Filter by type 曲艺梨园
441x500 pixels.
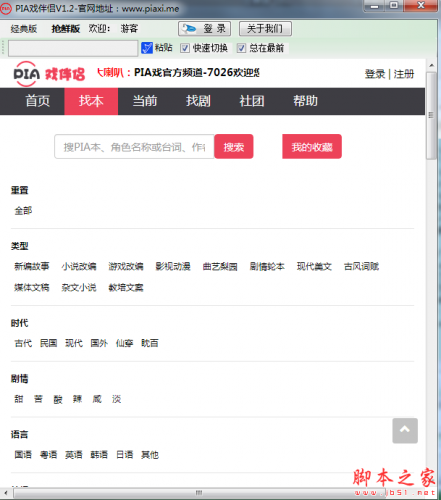click(220, 266)
